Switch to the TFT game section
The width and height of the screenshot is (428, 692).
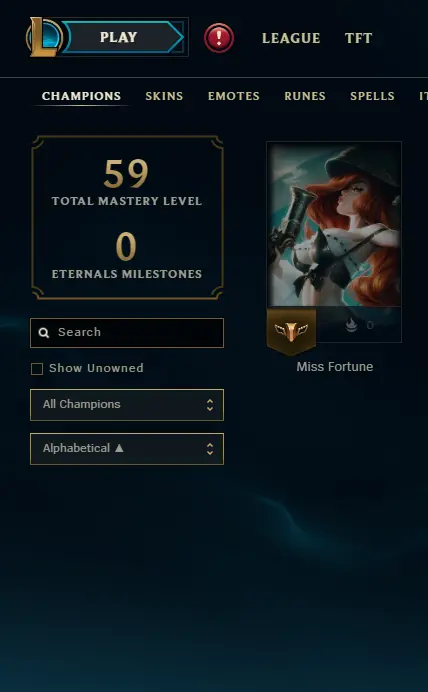click(358, 38)
